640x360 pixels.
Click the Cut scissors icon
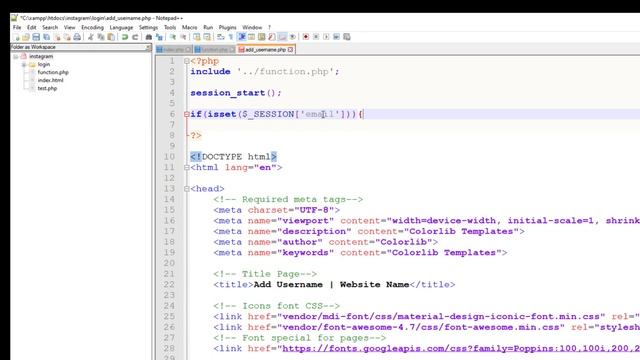click(91, 37)
